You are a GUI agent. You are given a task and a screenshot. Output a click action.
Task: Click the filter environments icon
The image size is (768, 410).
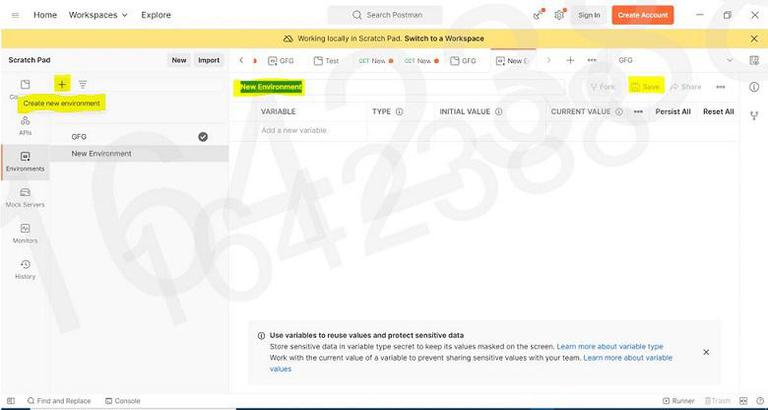[x=83, y=84]
